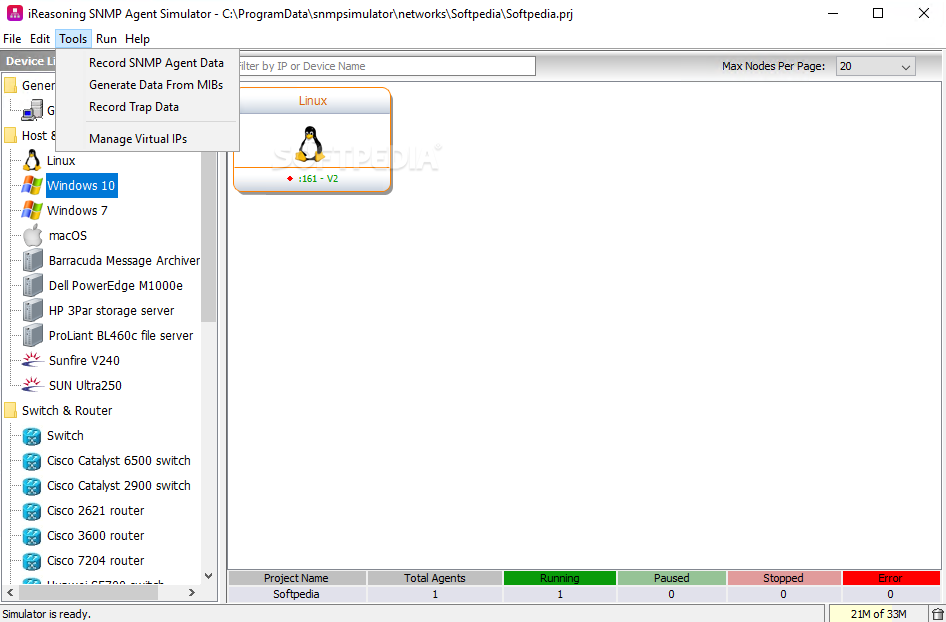Click the Barracuda Message Archiver server icon
Viewport: 946px width, 622px height.
point(33,261)
